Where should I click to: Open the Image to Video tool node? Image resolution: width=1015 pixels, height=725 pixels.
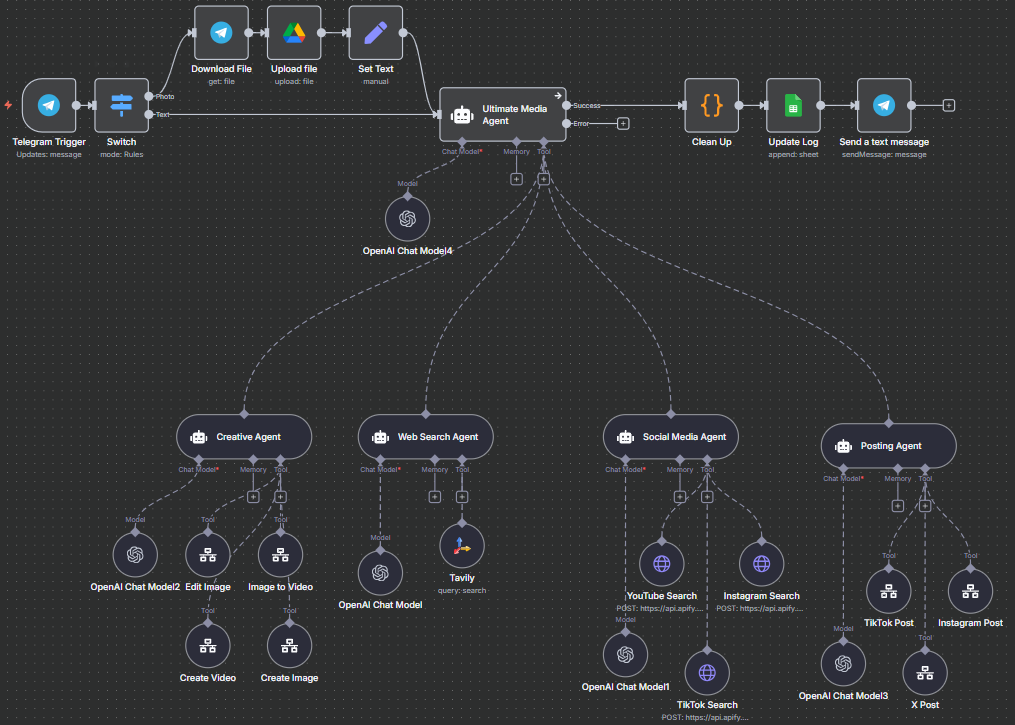click(280, 554)
